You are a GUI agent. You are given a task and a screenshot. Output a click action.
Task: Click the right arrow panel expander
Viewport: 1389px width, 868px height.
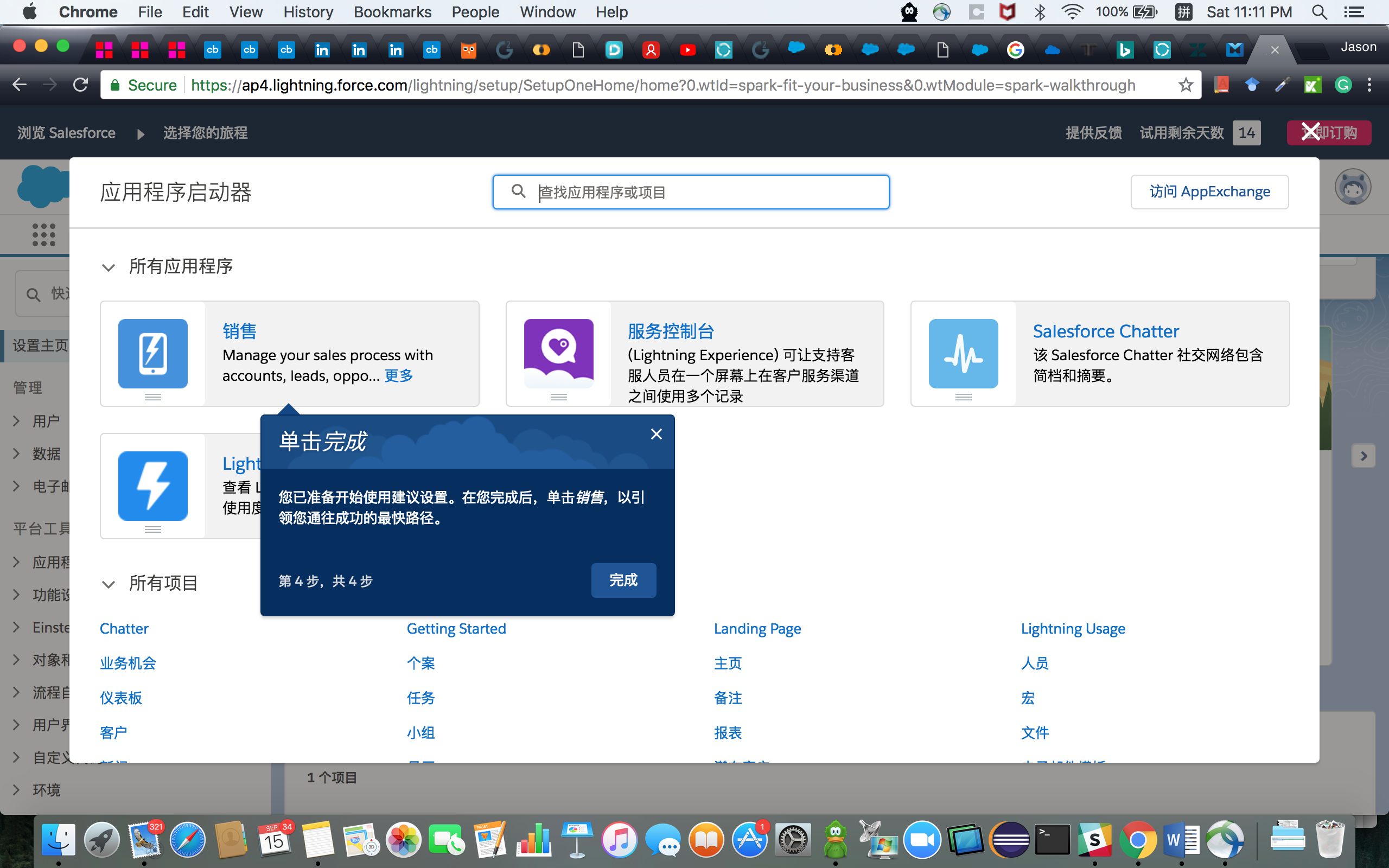click(1363, 456)
